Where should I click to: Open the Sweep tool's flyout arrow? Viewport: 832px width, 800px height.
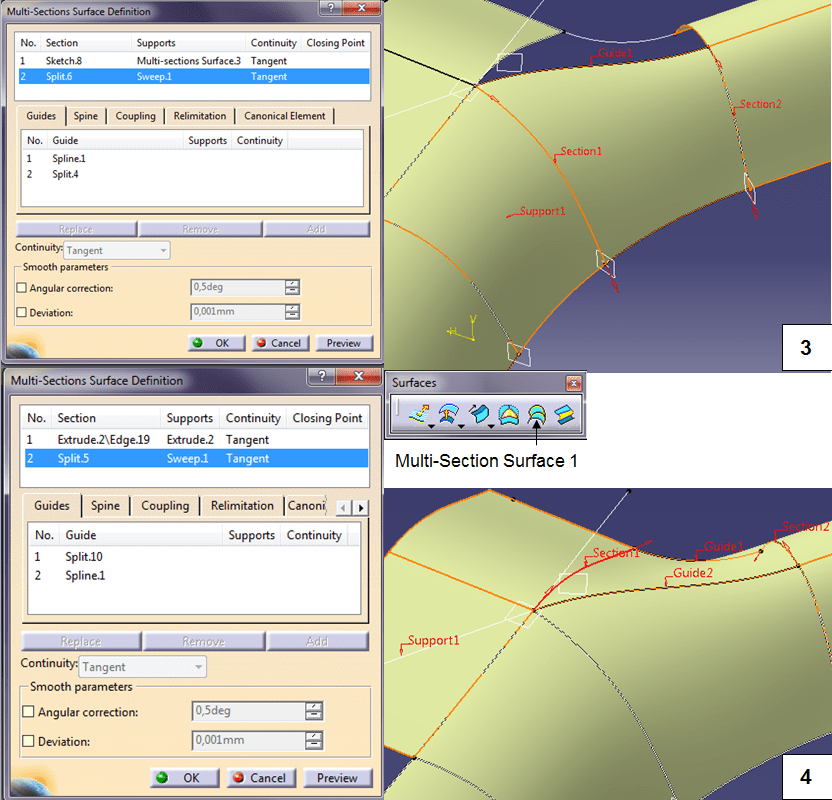click(x=493, y=426)
